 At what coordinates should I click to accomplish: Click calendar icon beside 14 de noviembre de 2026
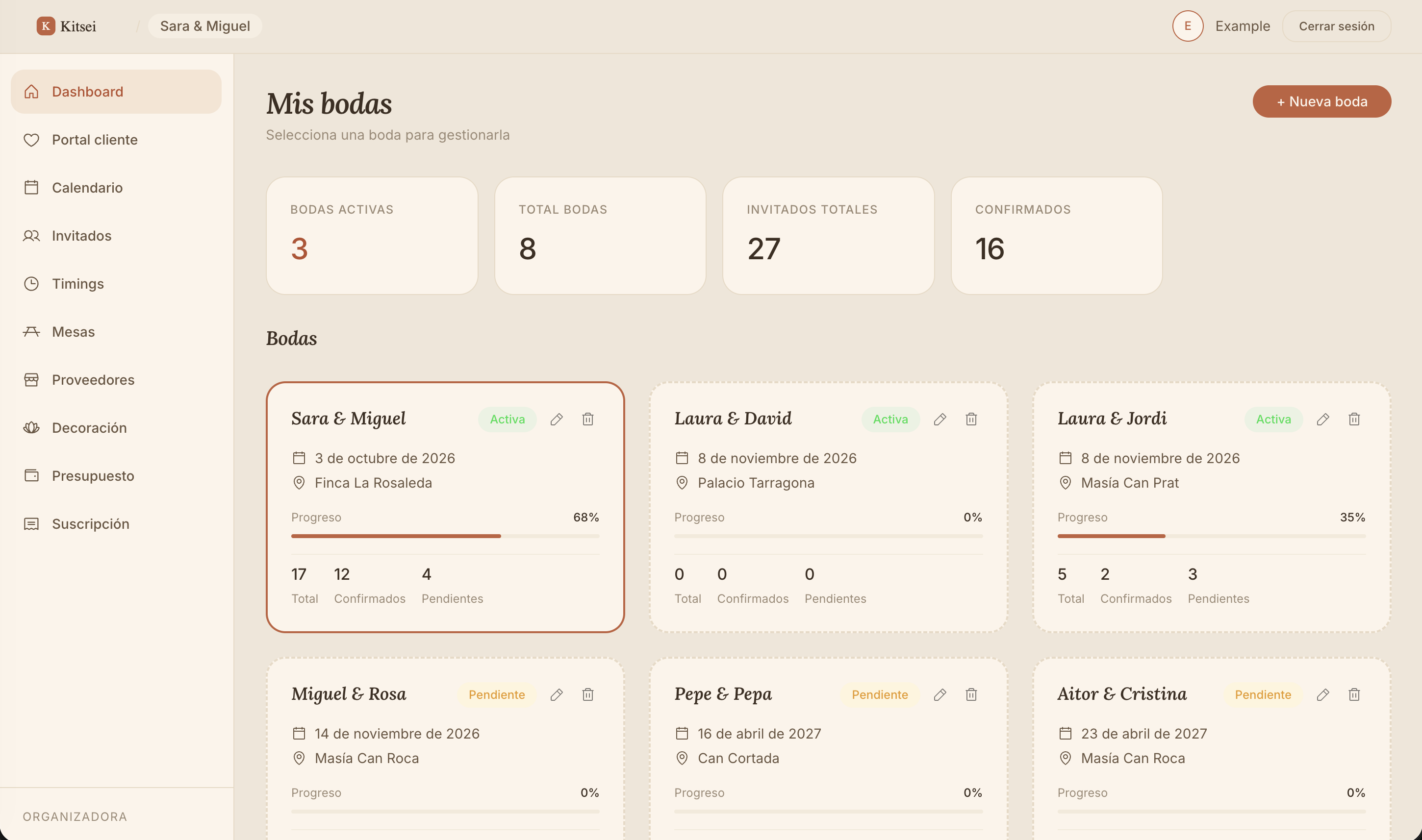[x=299, y=734]
